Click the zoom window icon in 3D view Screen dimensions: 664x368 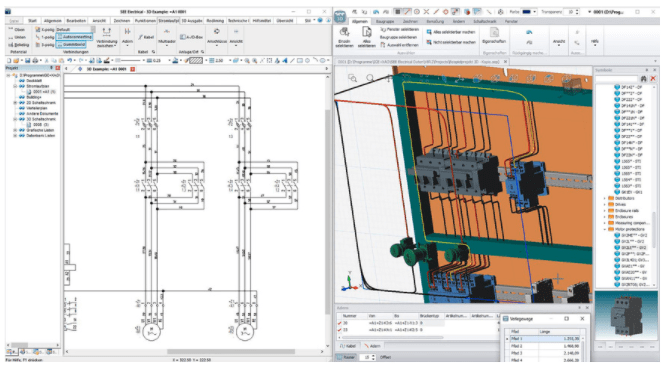(352, 78)
